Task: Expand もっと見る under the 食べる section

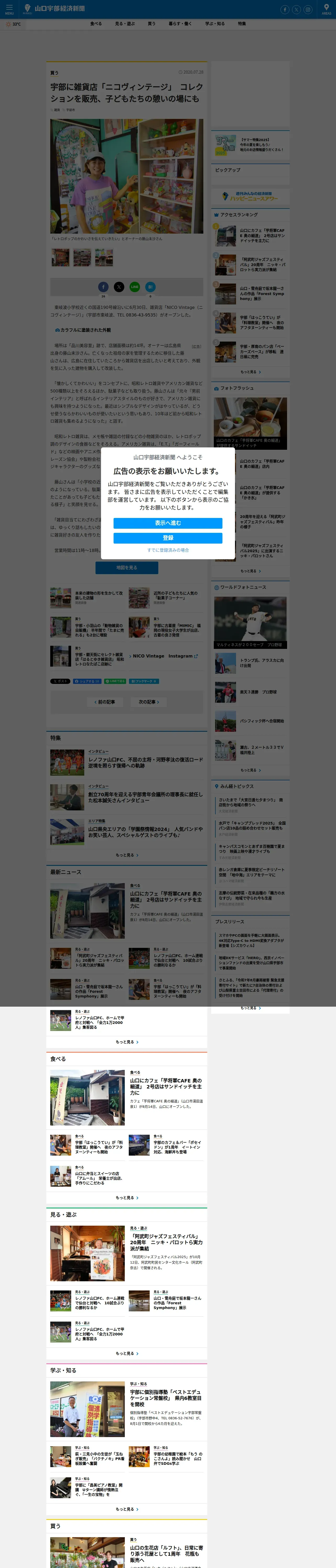Action: (x=127, y=1198)
